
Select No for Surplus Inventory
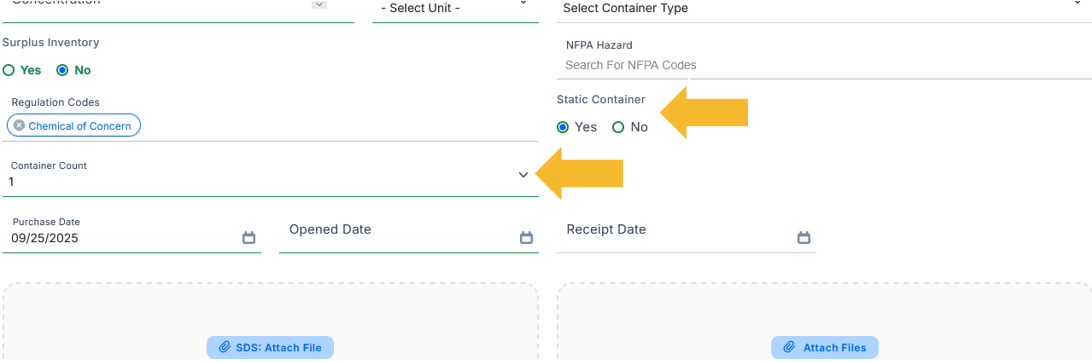(62, 70)
